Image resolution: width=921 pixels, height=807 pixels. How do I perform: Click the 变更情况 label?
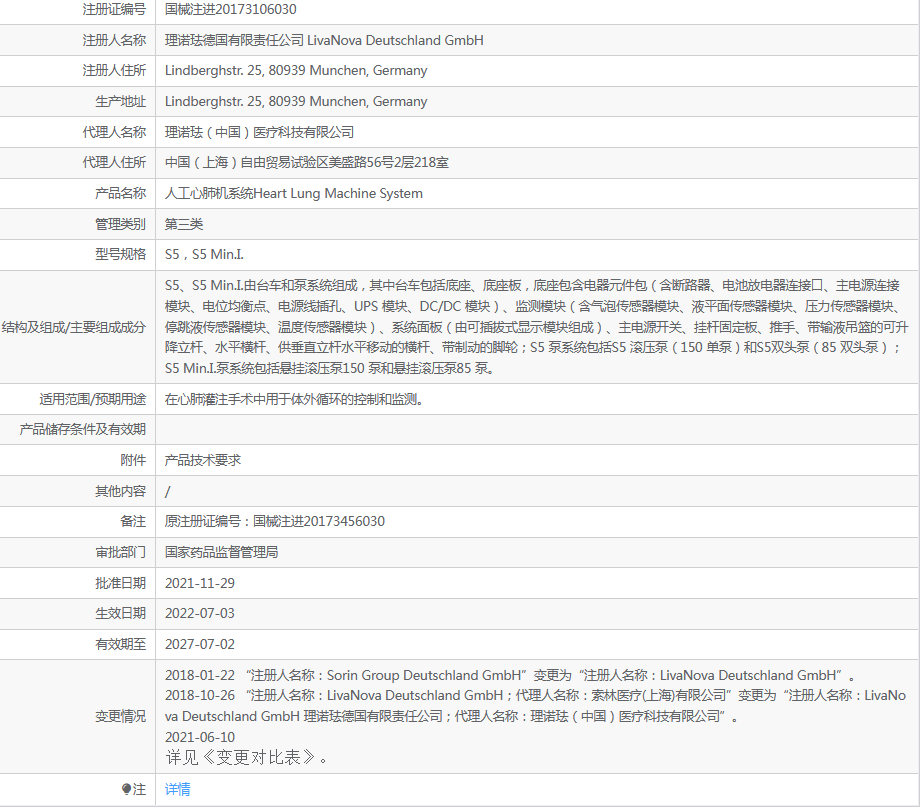[x=120, y=716]
